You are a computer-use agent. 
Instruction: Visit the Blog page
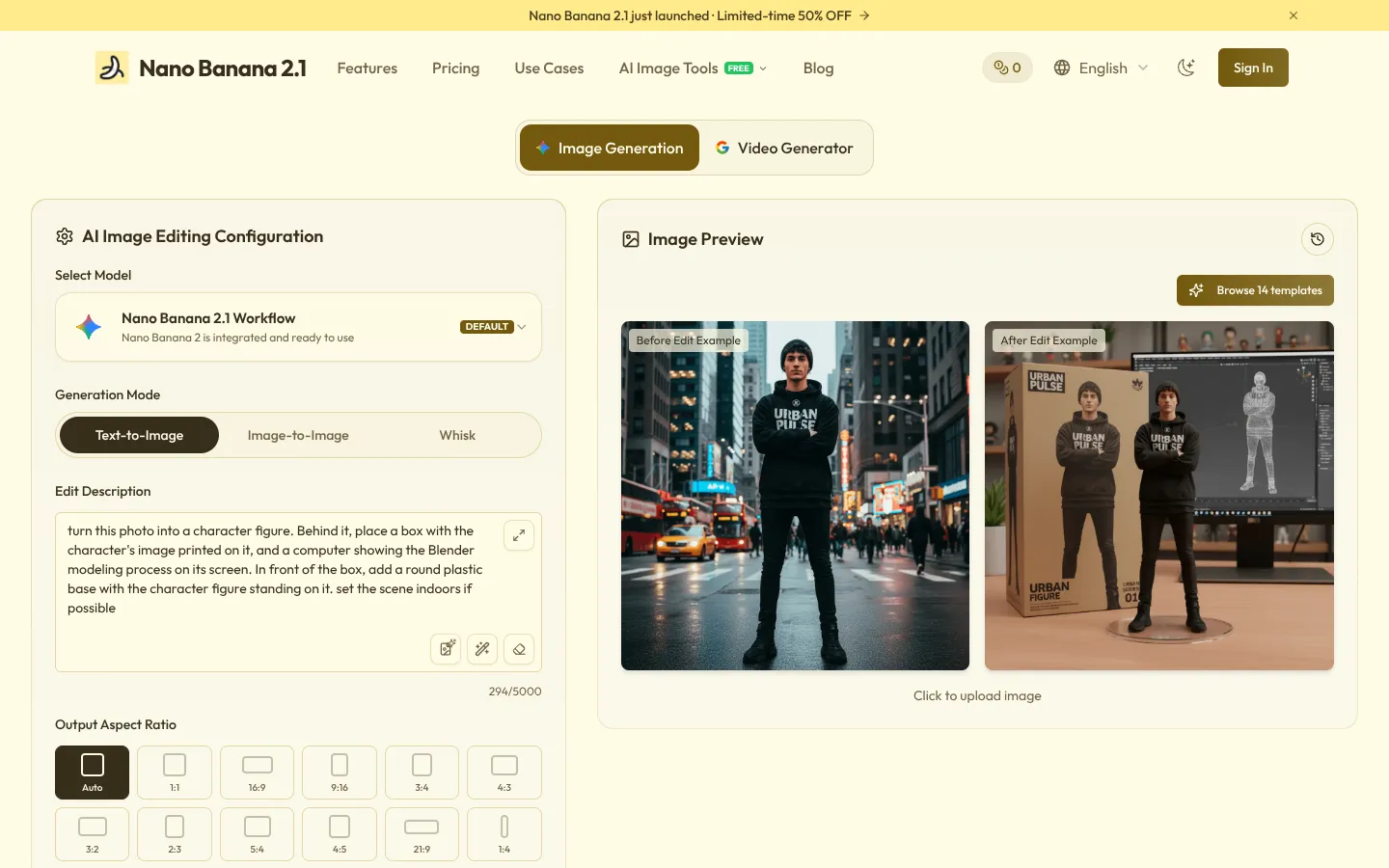[818, 68]
